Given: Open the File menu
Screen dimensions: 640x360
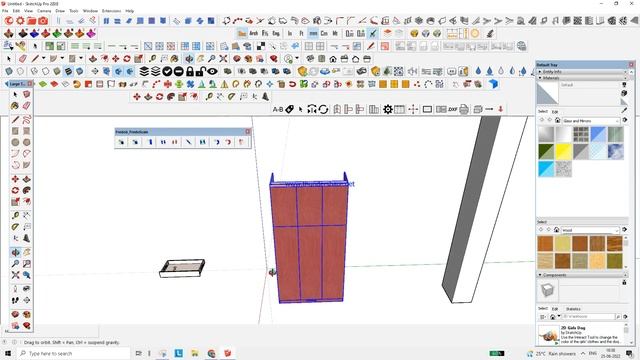Looking at the screenshot, I should coord(5,11).
